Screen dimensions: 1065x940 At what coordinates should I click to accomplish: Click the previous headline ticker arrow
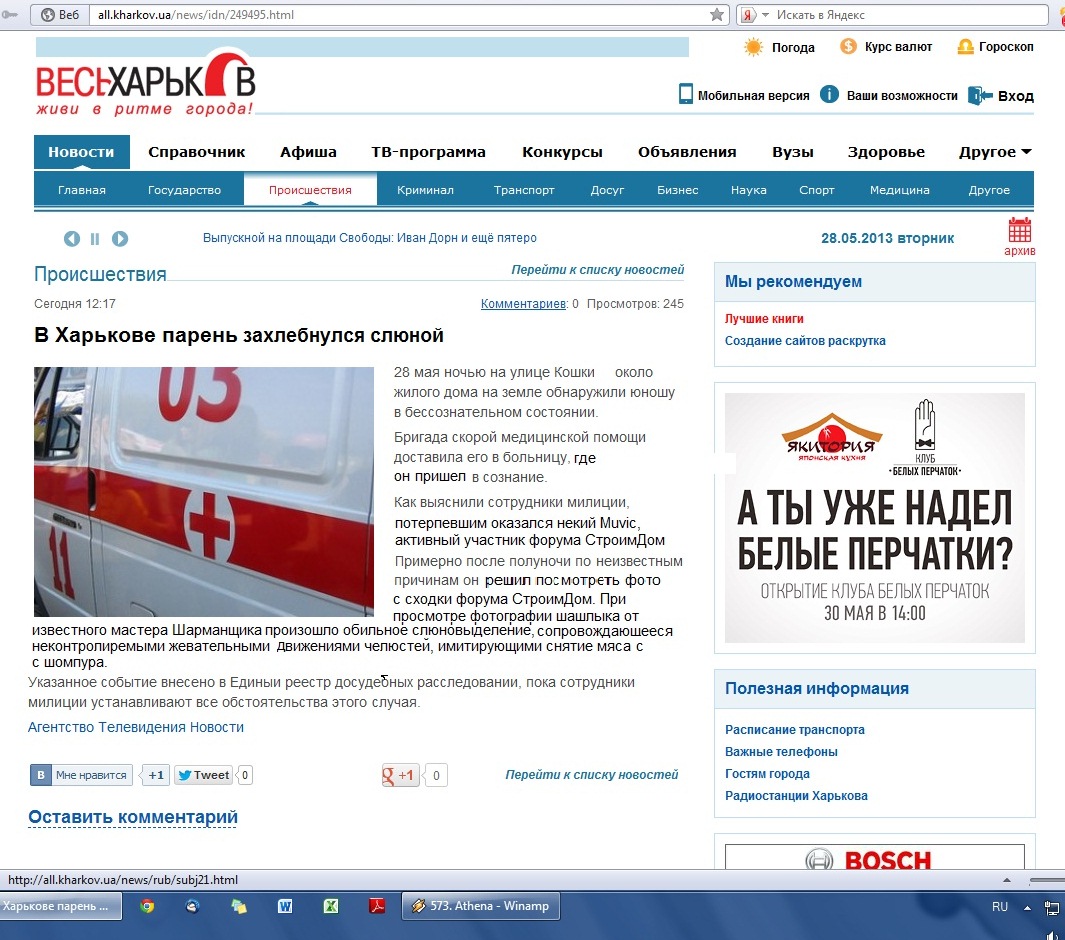point(72,238)
